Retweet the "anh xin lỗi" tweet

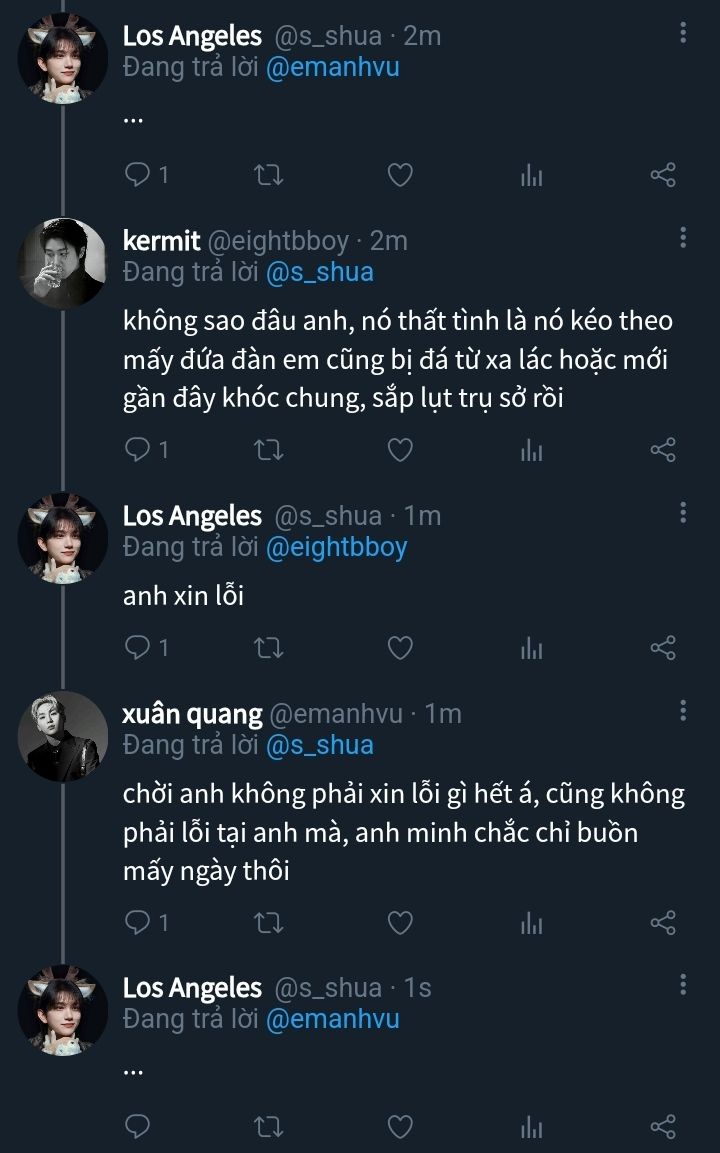[x=269, y=648]
